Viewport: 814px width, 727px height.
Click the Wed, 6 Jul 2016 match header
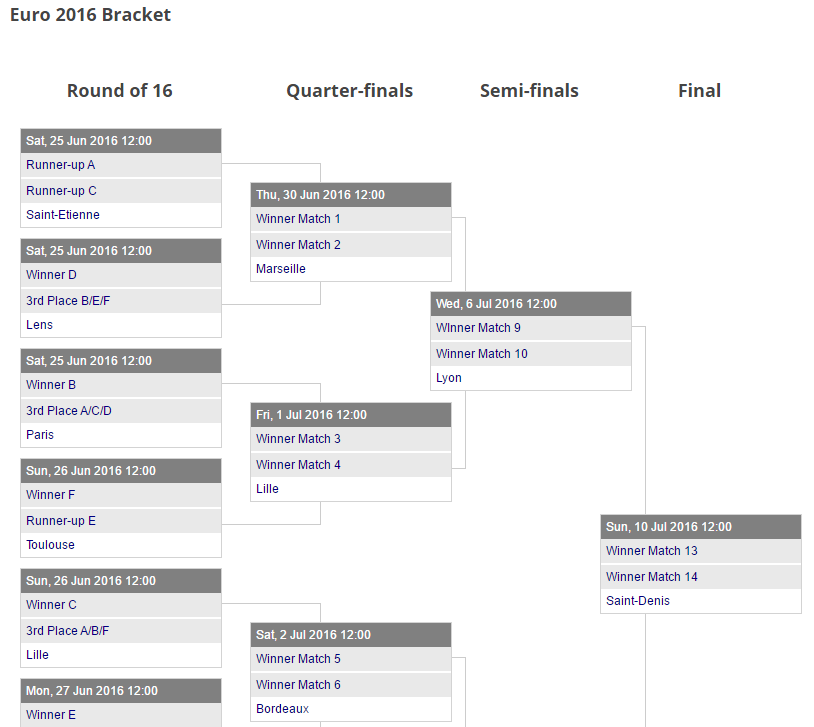pos(496,304)
